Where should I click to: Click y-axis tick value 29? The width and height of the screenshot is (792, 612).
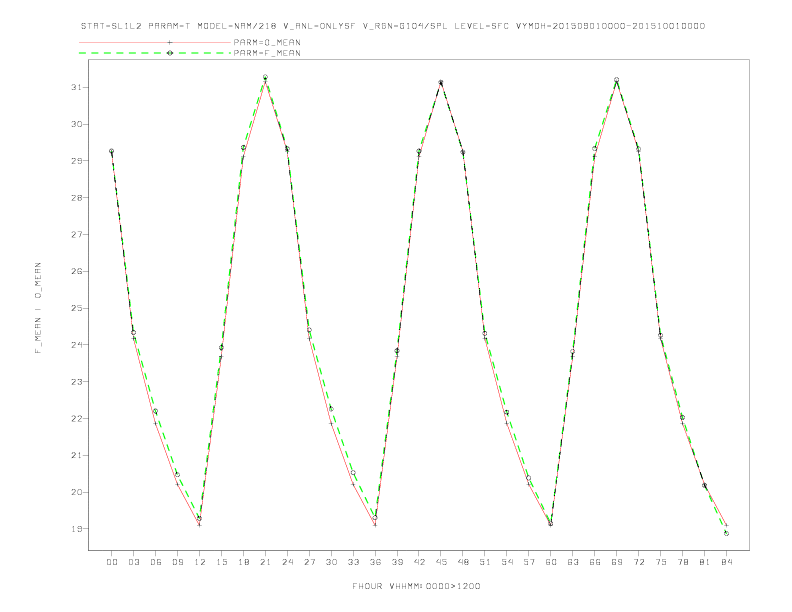pyautogui.click(x=76, y=161)
